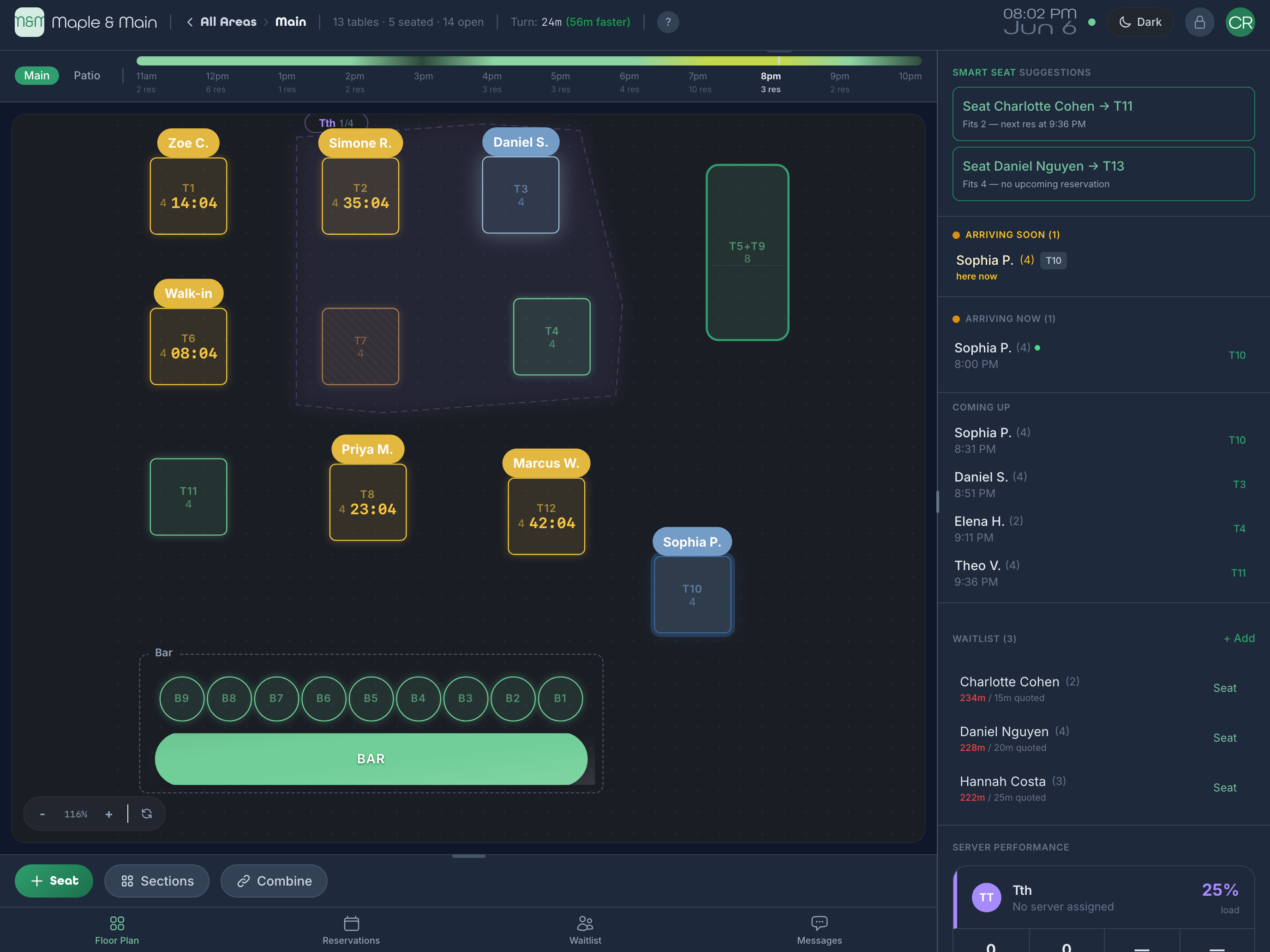Open the Waitlist nav tab
This screenshot has width=1270, height=952.
pos(585,930)
